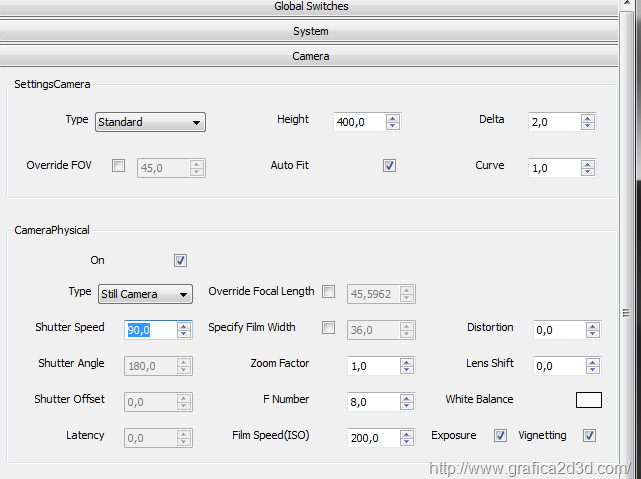
Task: Expand the Global Switches rollout
Action: point(309,7)
